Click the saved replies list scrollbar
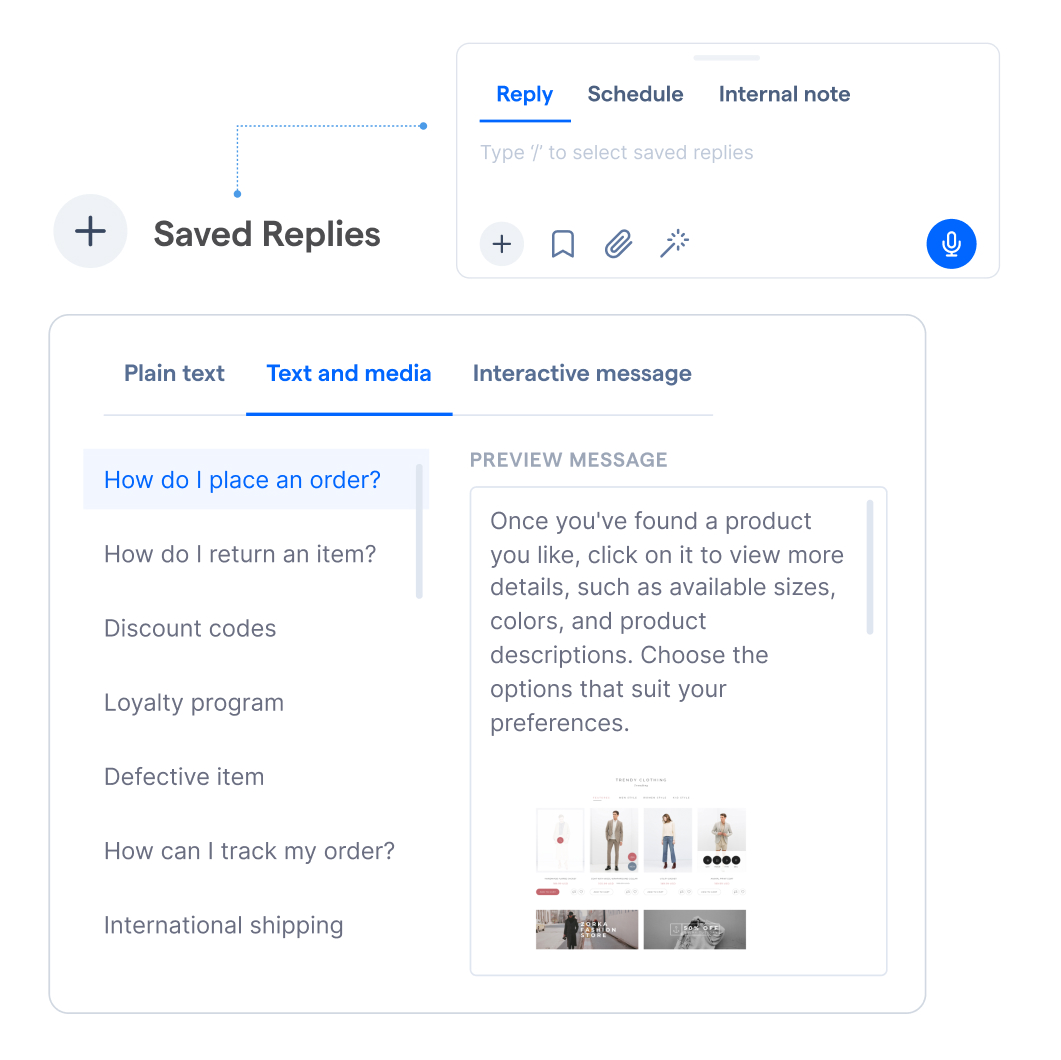This screenshot has height=1060, width=1061. (420, 532)
